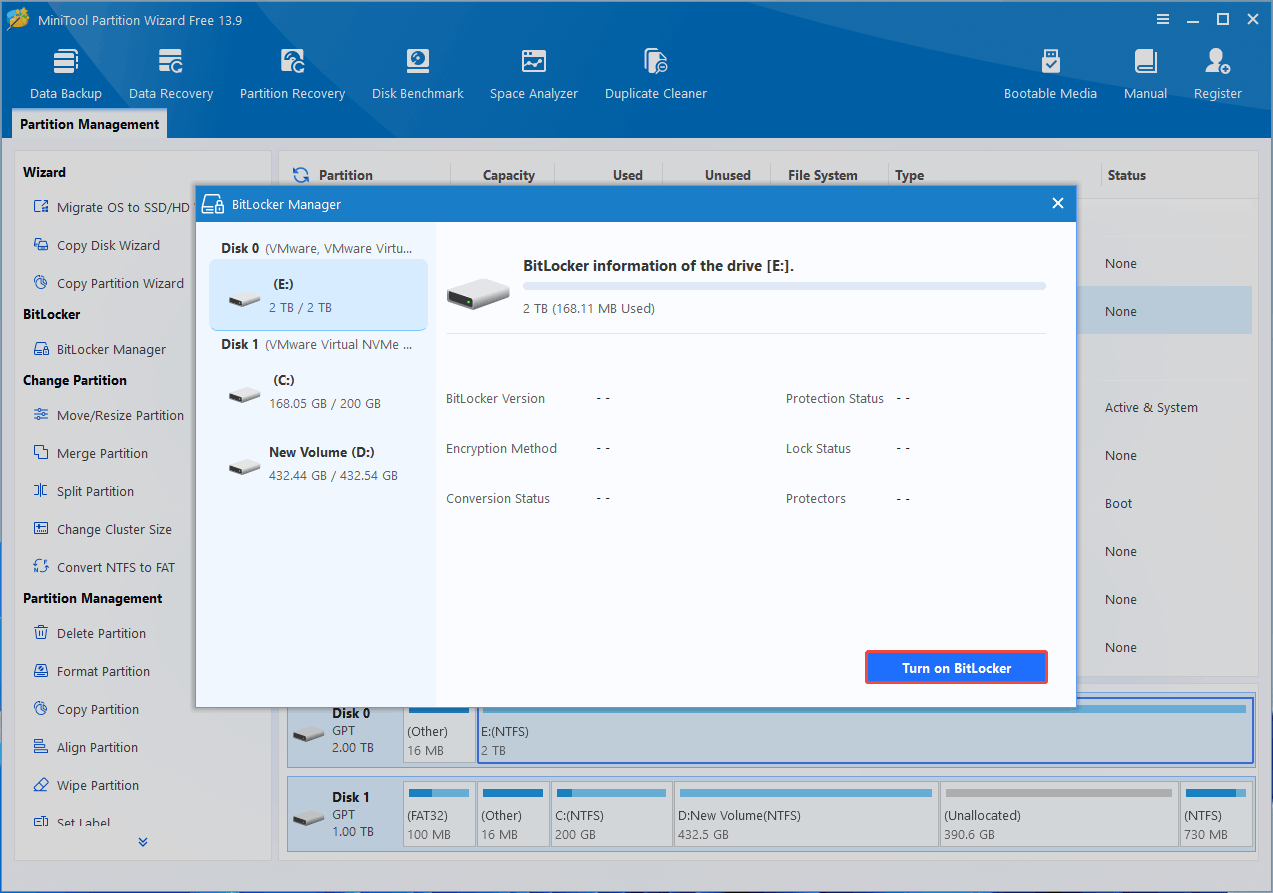Launch Data Recovery tool
The image size is (1273, 893).
pos(171,74)
